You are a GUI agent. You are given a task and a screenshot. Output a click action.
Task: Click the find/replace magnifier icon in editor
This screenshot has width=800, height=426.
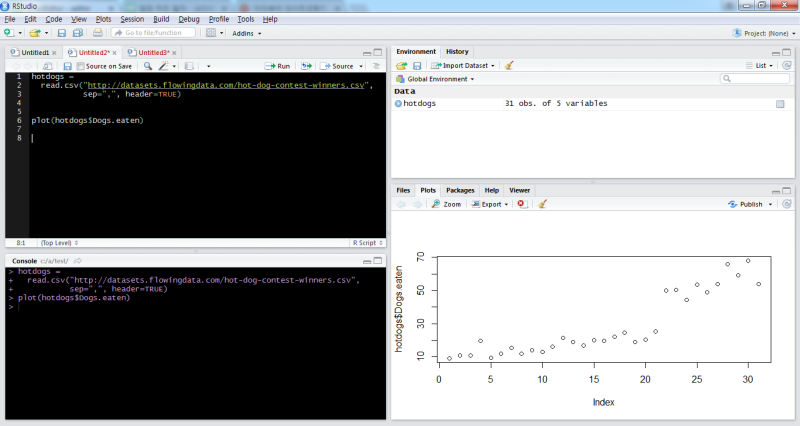(x=148, y=66)
